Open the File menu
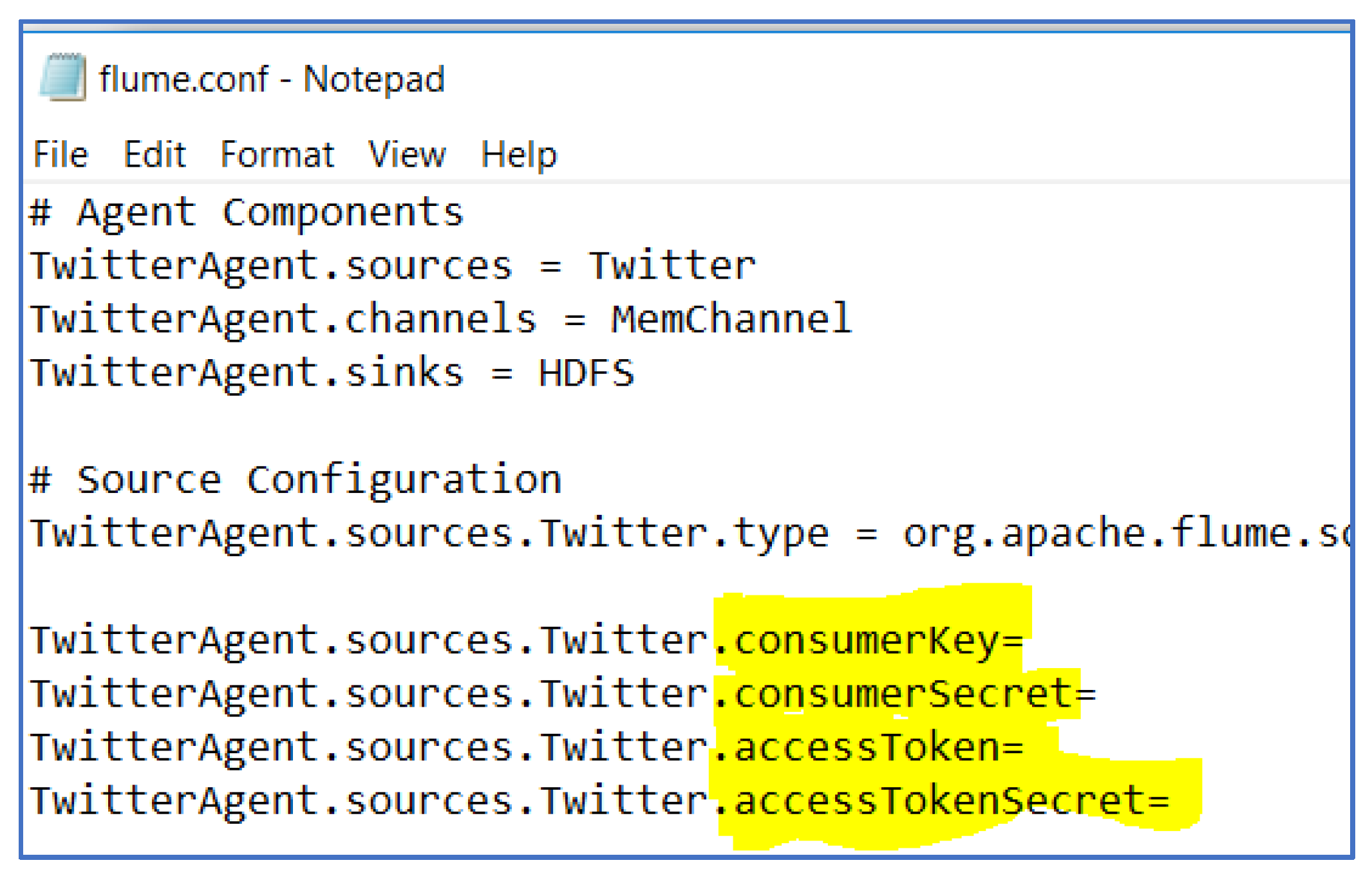1372x876 pixels. click(61, 154)
